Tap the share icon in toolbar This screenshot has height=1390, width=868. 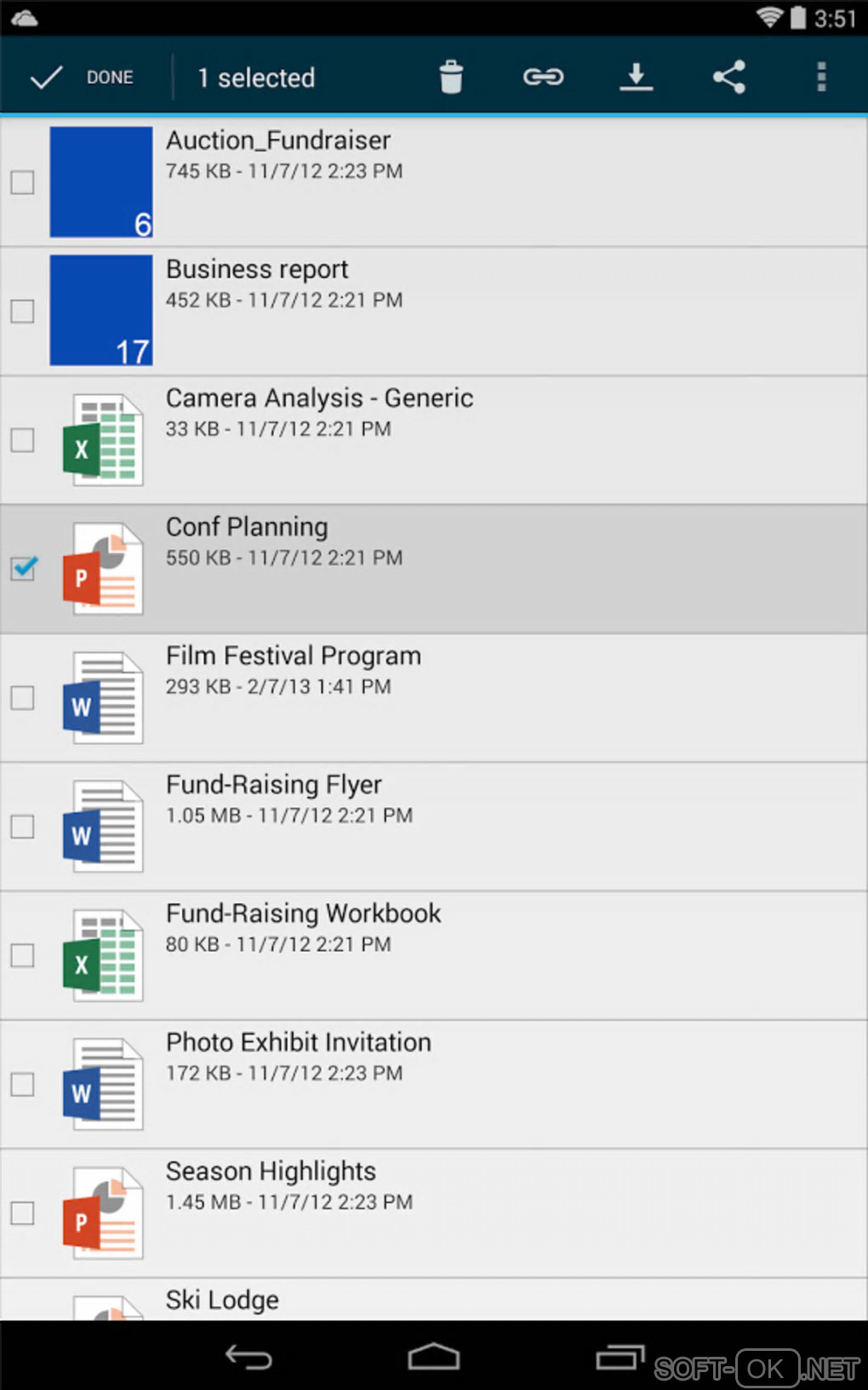pyautogui.click(x=729, y=77)
